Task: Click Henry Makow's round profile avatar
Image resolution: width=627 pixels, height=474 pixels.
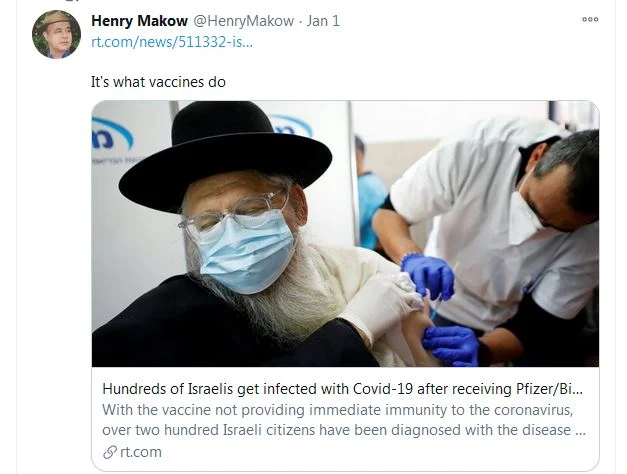Action: click(56, 34)
